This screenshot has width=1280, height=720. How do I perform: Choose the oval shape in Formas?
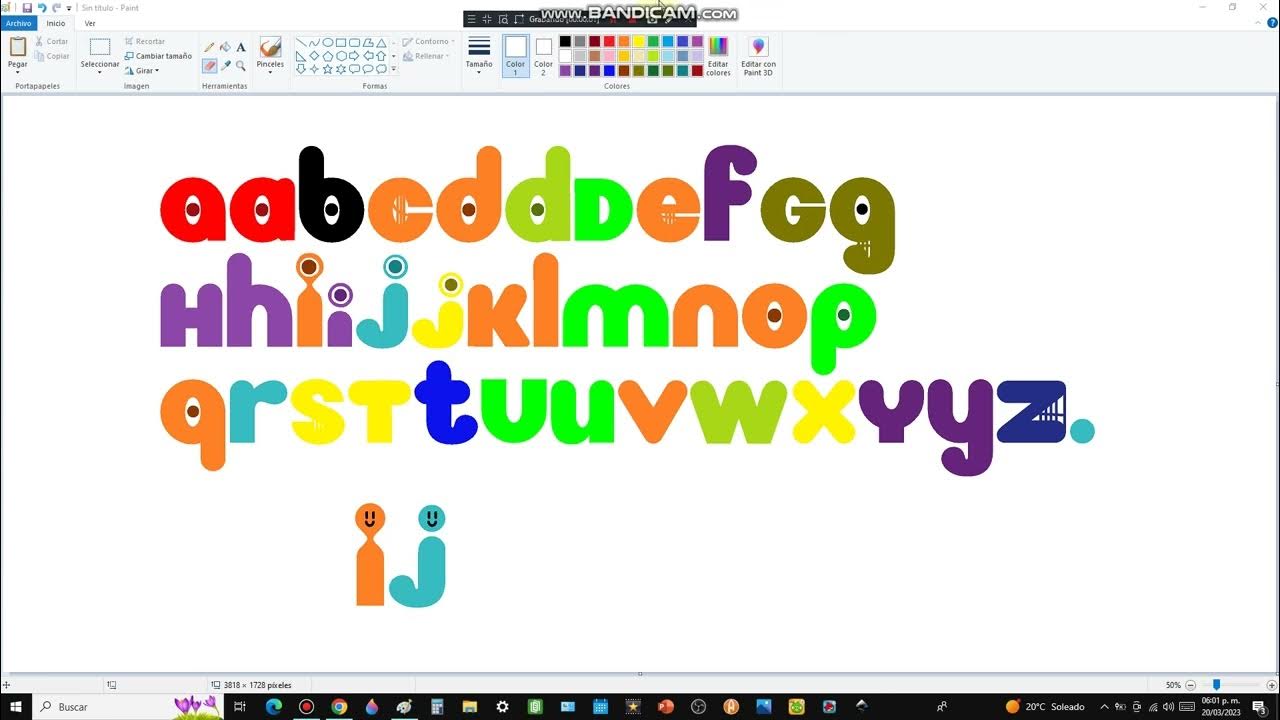click(x=328, y=43)
